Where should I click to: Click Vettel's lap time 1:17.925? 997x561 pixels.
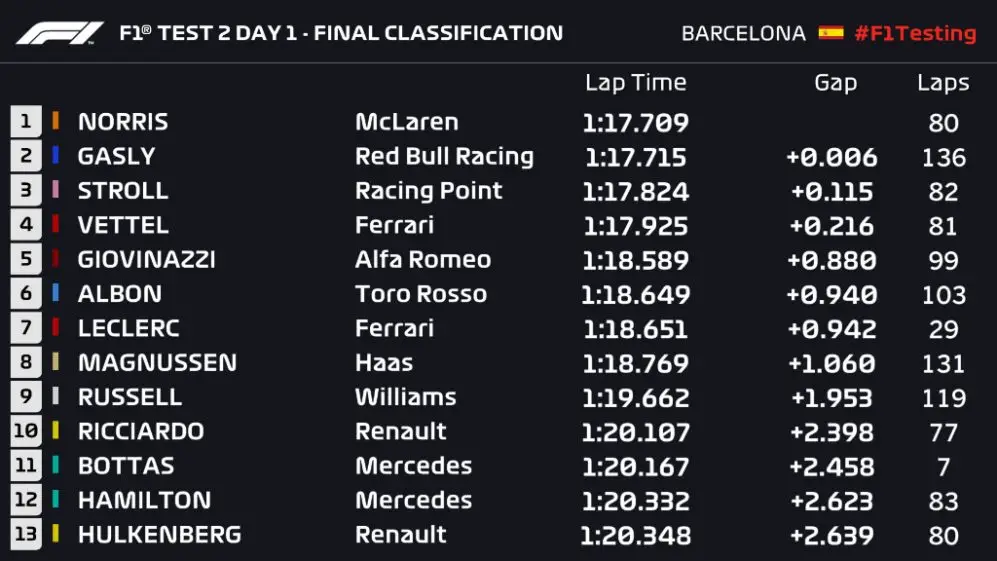coord(635,225)
